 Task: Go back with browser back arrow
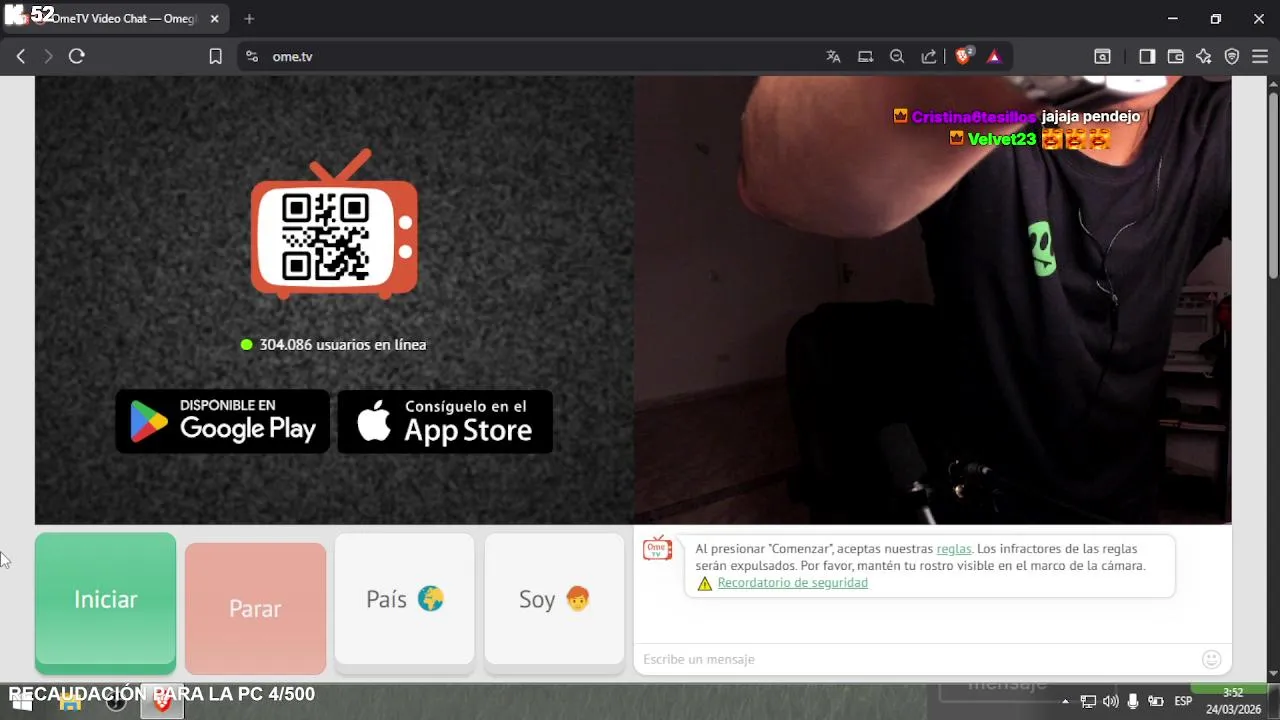pos(20,57)
